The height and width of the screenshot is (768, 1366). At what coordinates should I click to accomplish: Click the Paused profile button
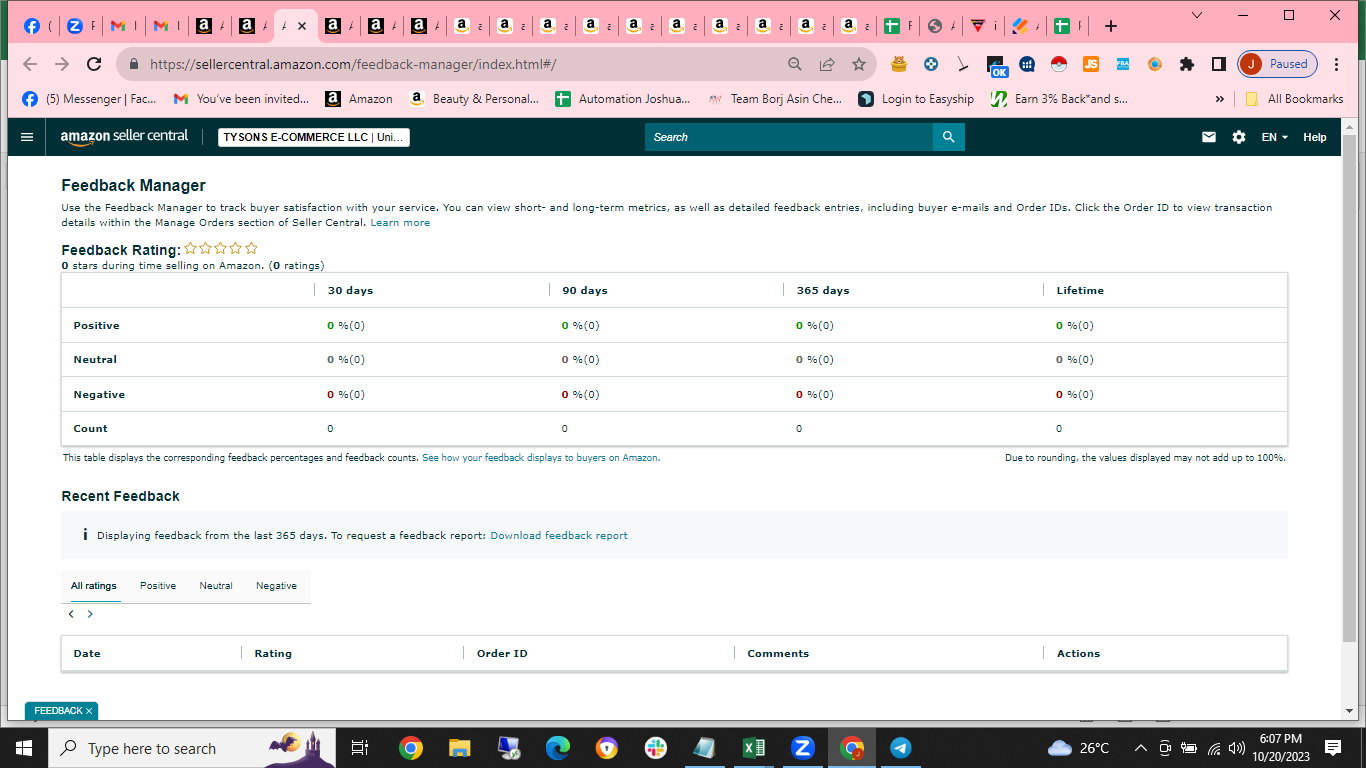pos(1277,64)
